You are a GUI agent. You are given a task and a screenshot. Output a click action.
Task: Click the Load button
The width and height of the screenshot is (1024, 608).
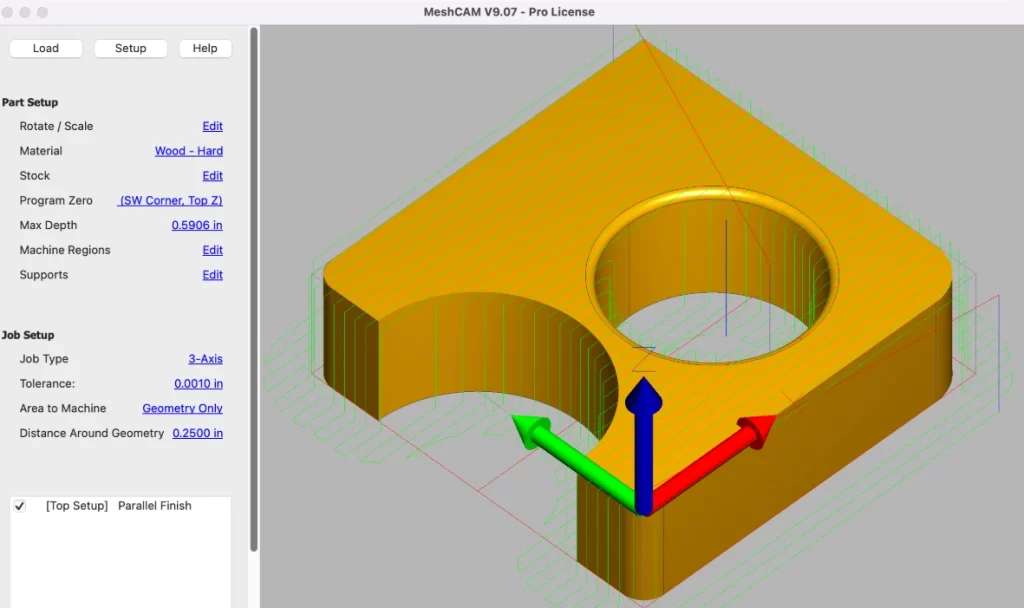(x=45, y=48)
